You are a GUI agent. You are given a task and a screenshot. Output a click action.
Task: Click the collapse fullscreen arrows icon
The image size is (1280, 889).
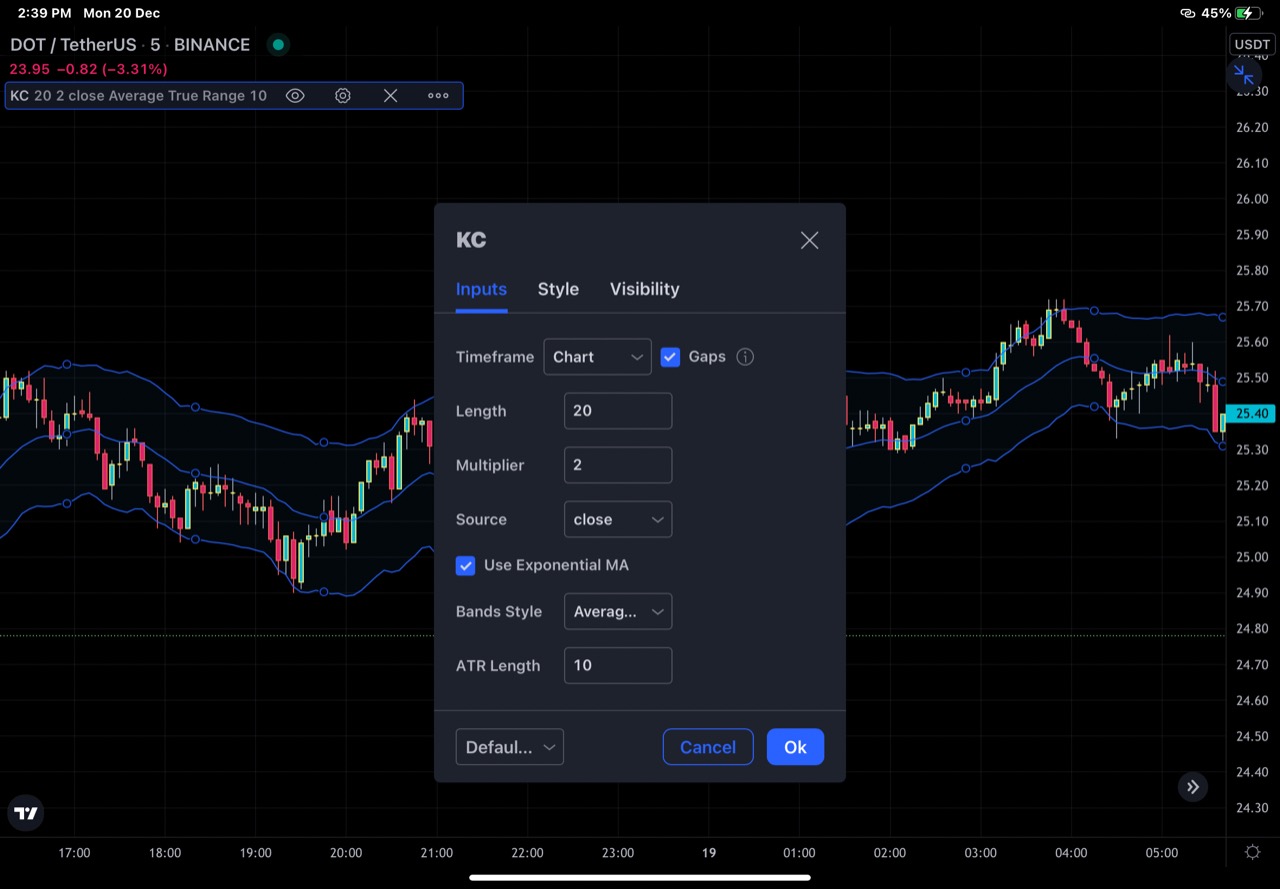[1243, 76]
